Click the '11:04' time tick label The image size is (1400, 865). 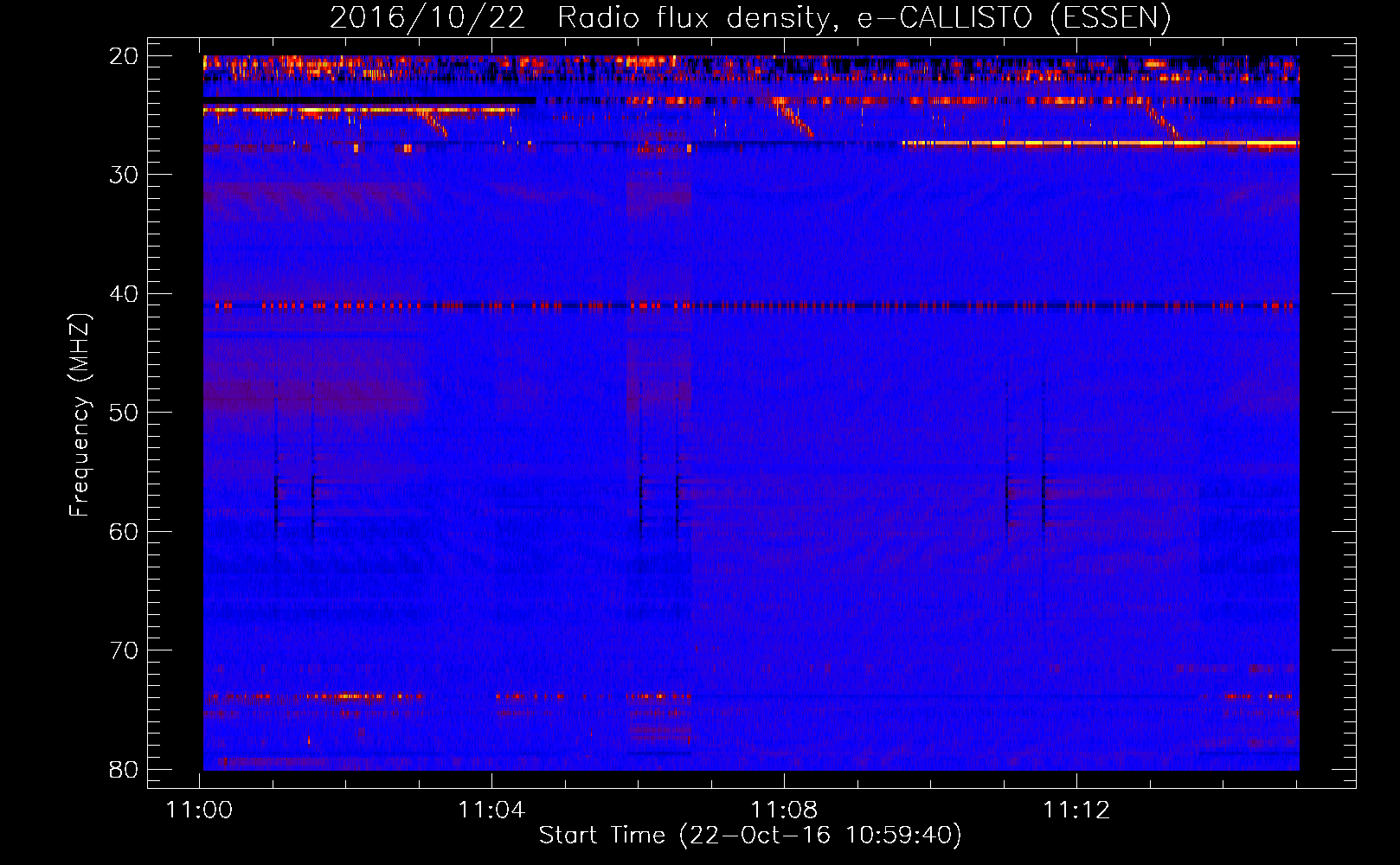click(491, 811)
